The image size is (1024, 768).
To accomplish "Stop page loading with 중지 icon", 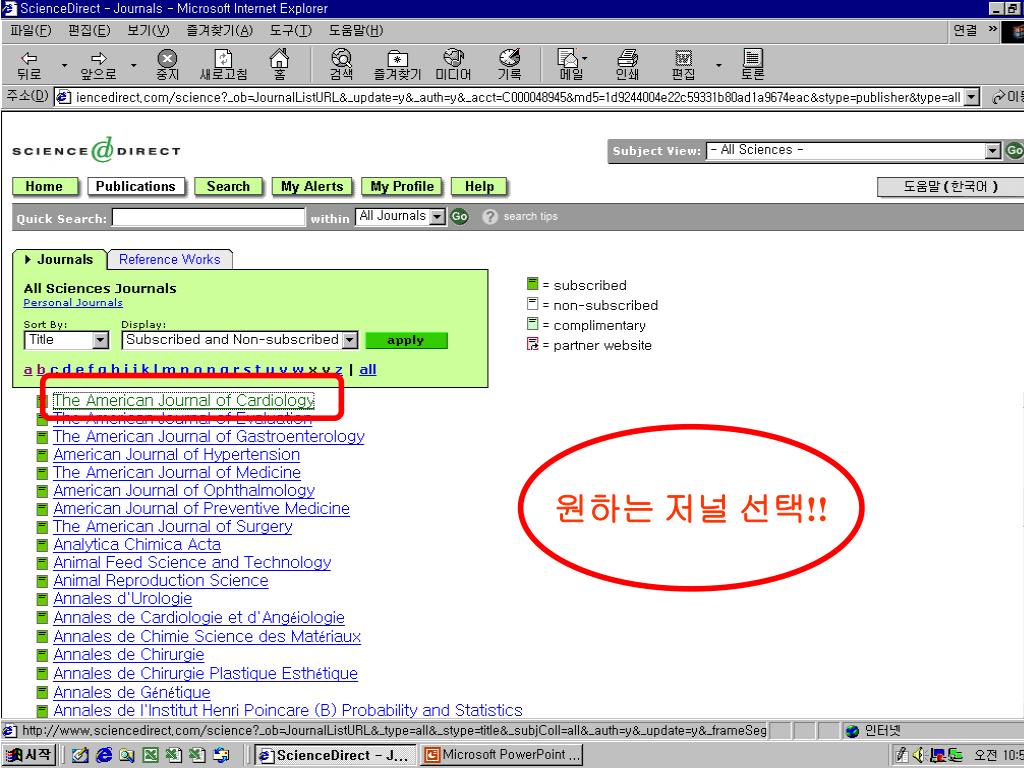I will tap(167, 65).
